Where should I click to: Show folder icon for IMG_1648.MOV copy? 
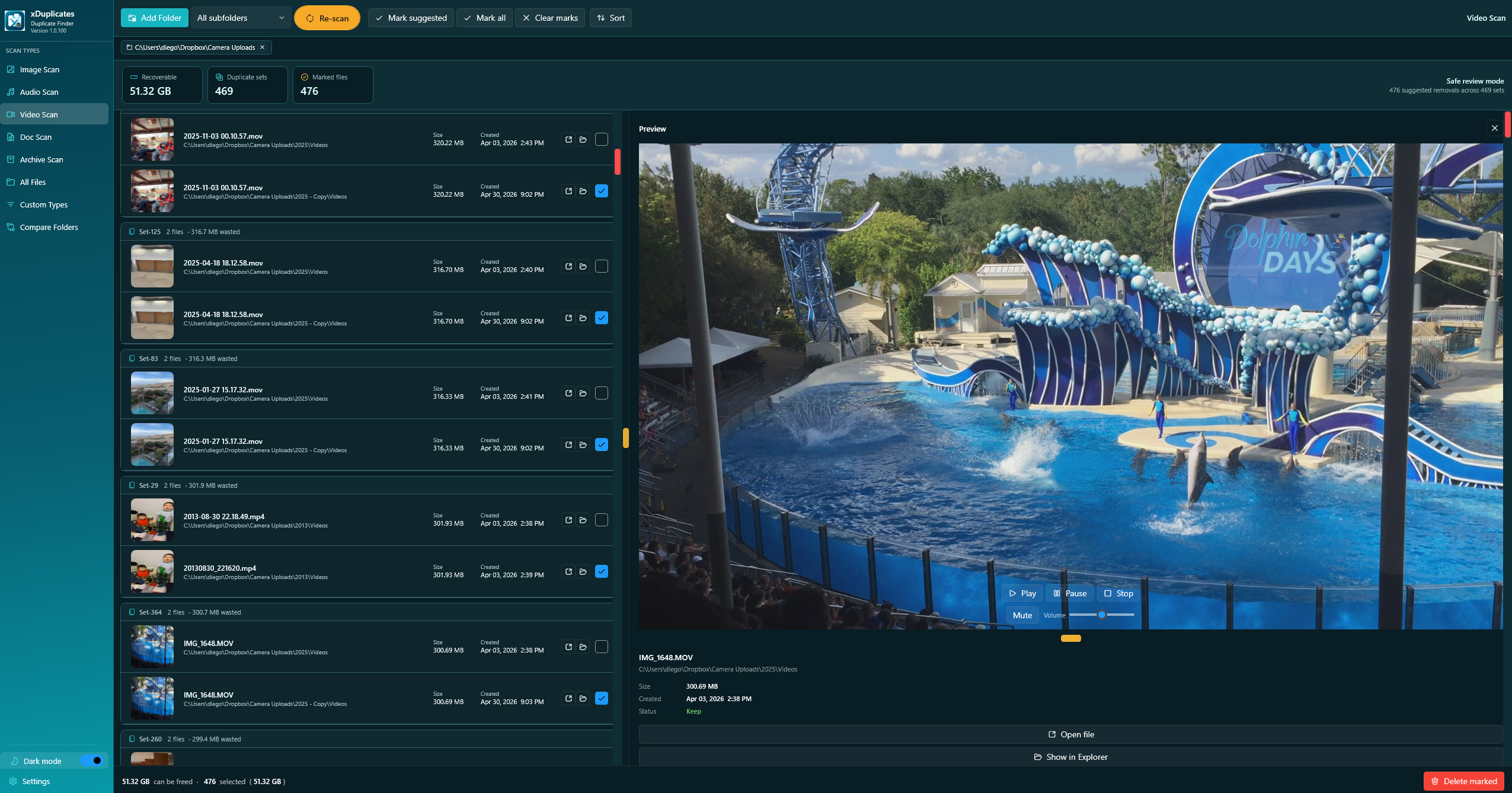(583, 698)
